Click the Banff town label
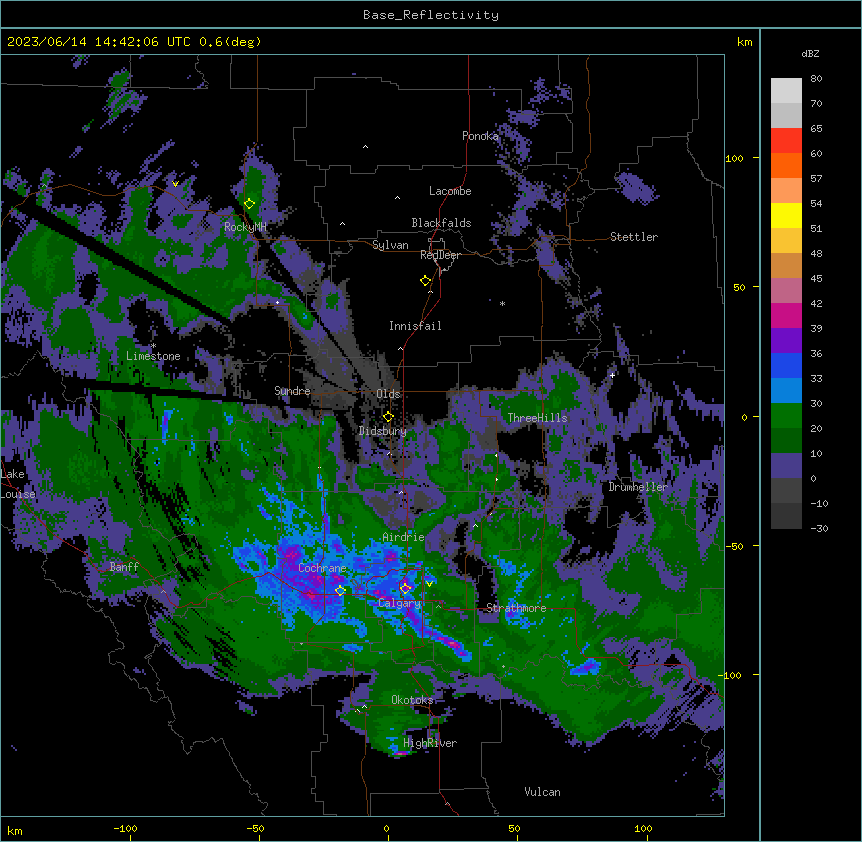This screenshot has width=862, height=842. [124, 567]
